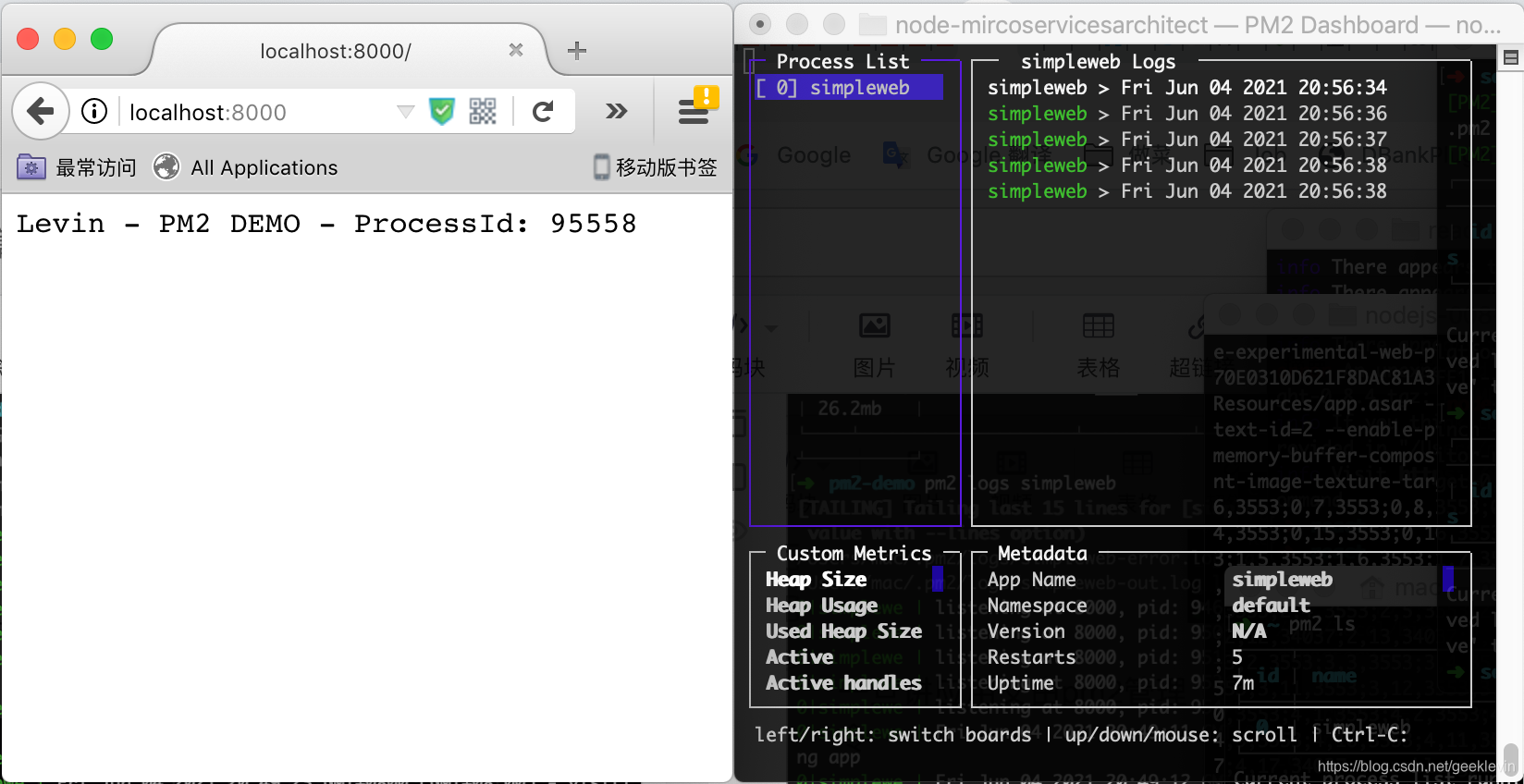Open the All Applications bookmark

[245, 167]
